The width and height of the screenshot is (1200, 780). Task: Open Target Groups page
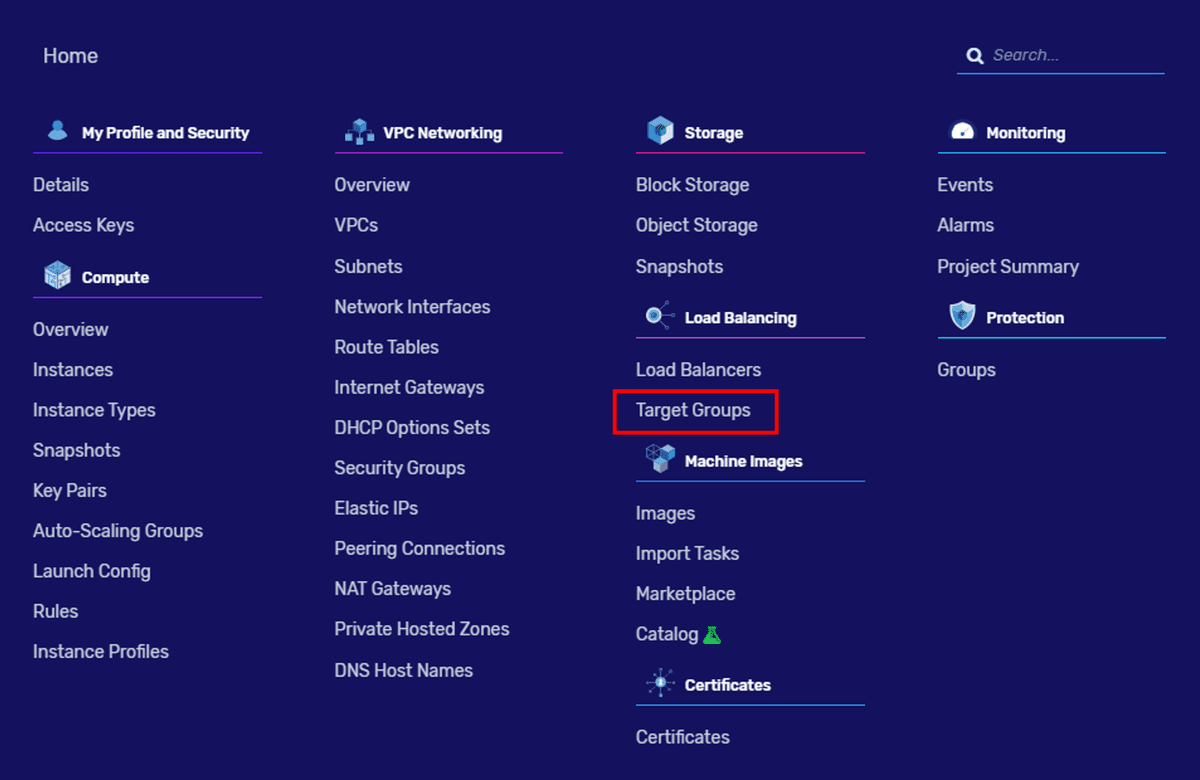coord(693,410)
